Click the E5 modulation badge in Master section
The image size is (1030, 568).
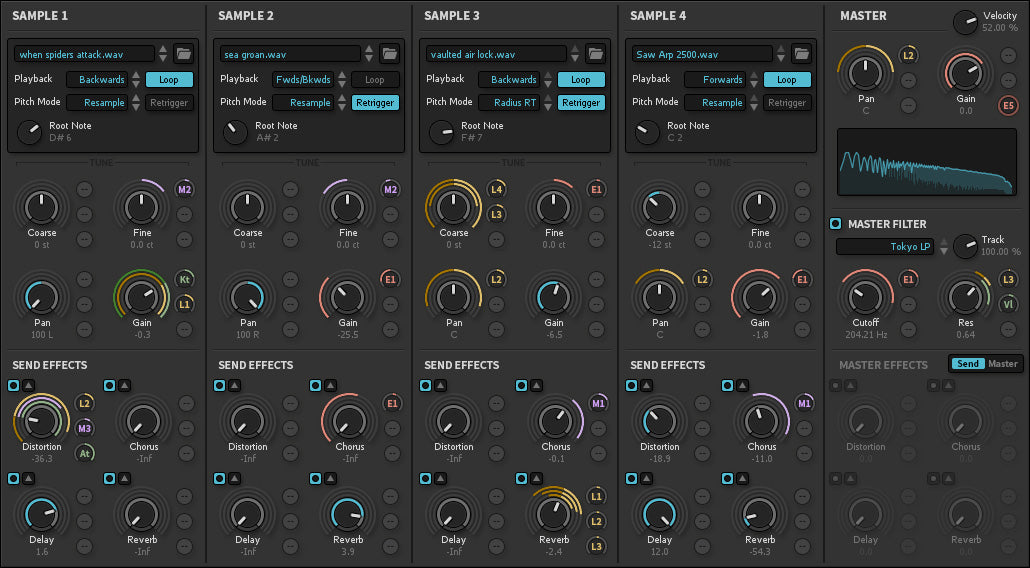tap(1009, 106)
